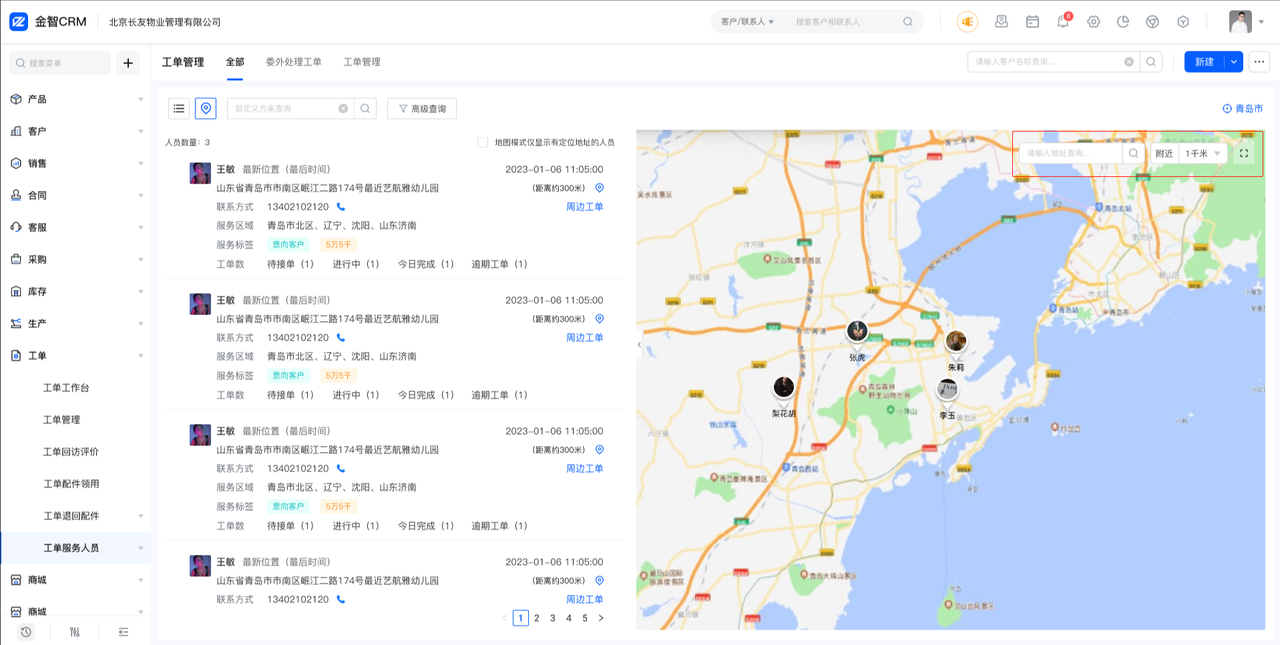Switch to the 全部 tab
The image size is (1280, 645).
point(235,62)
